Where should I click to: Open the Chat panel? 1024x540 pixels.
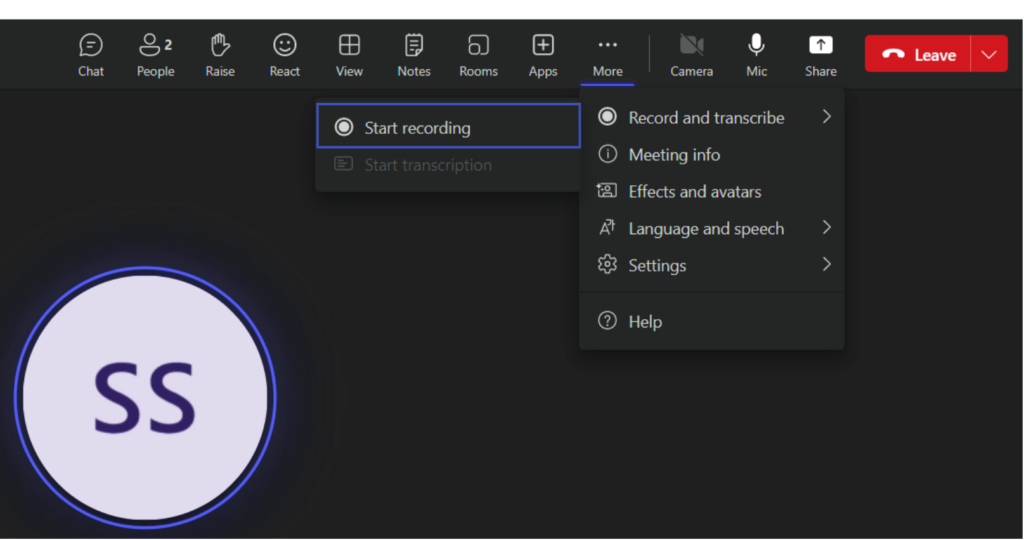(x=91, y=55)
